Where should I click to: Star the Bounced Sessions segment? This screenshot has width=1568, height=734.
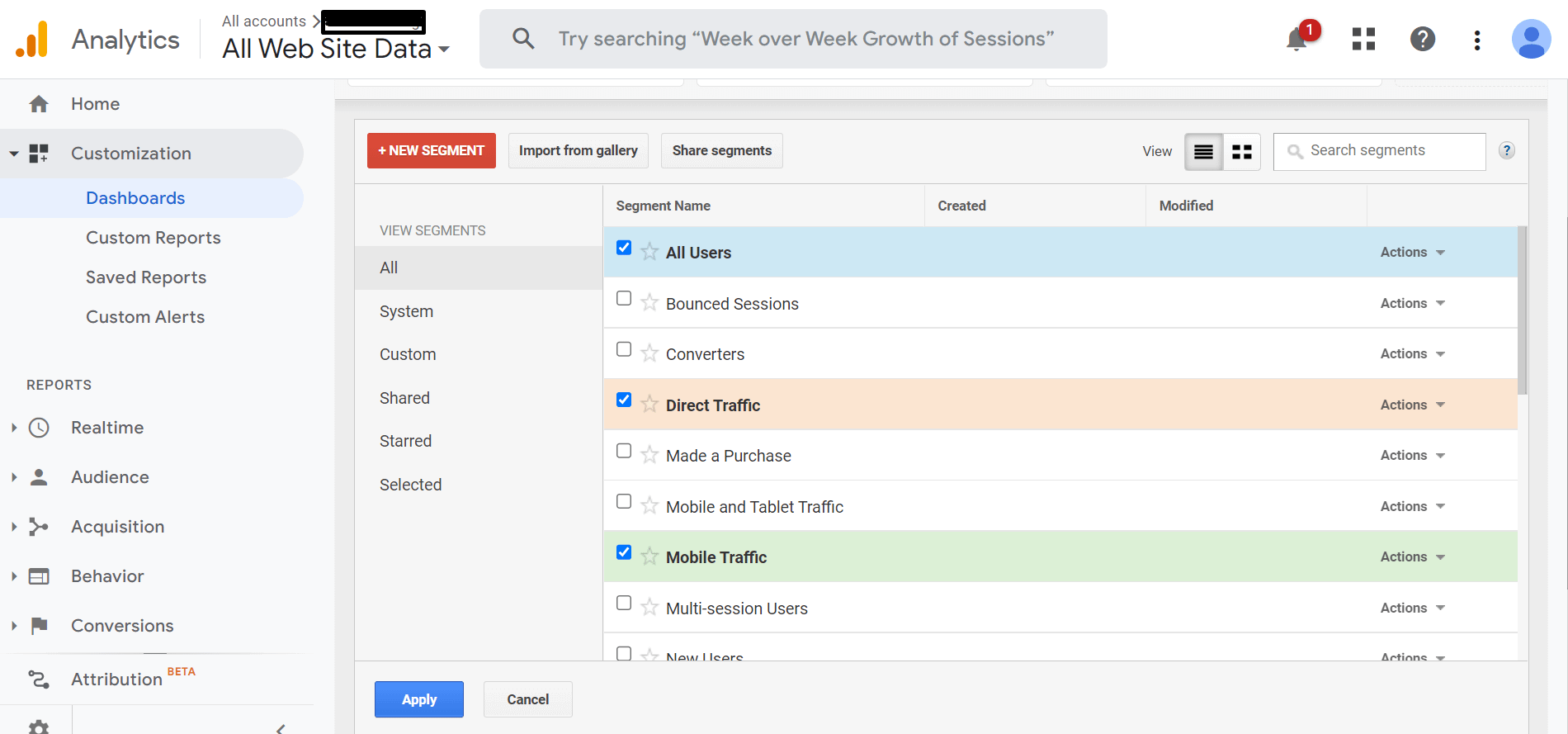click(649, 302)
